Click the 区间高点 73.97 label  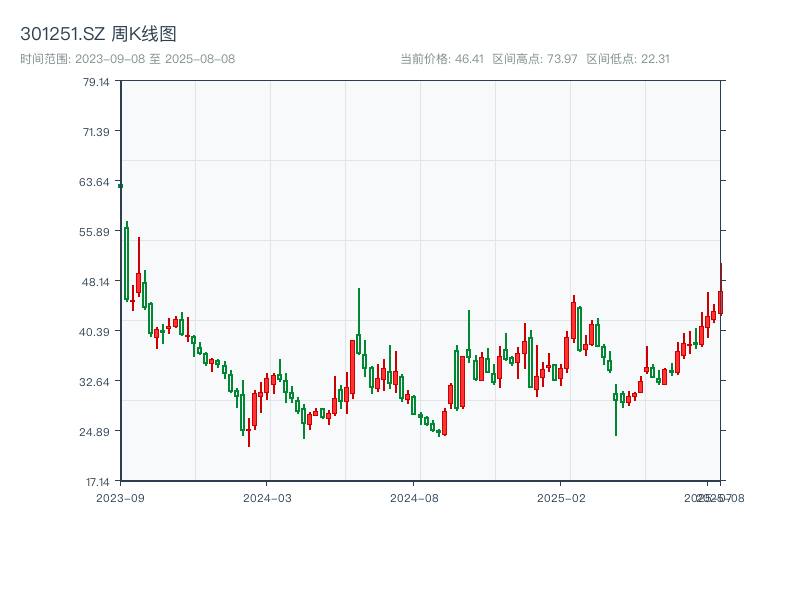coord(535,59)
